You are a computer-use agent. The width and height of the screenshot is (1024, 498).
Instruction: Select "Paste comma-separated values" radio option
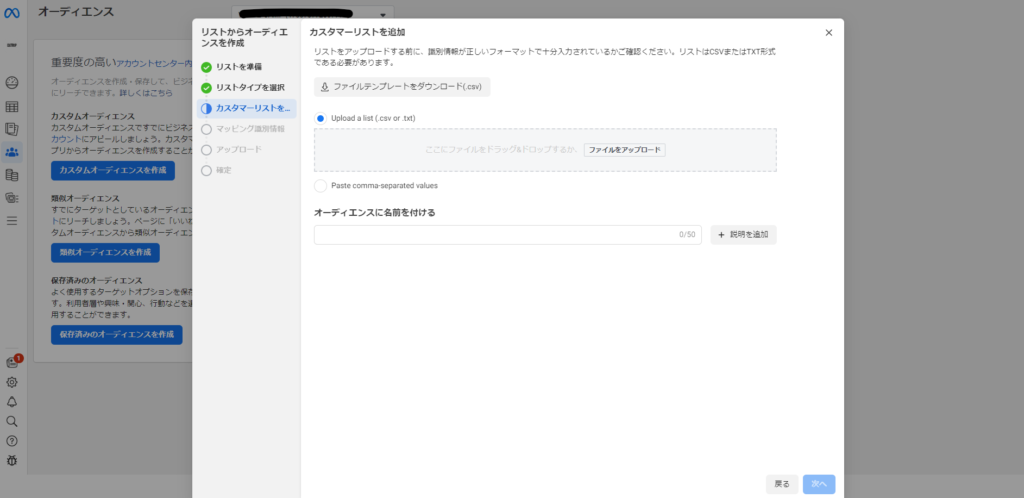(x=320, y=185)
